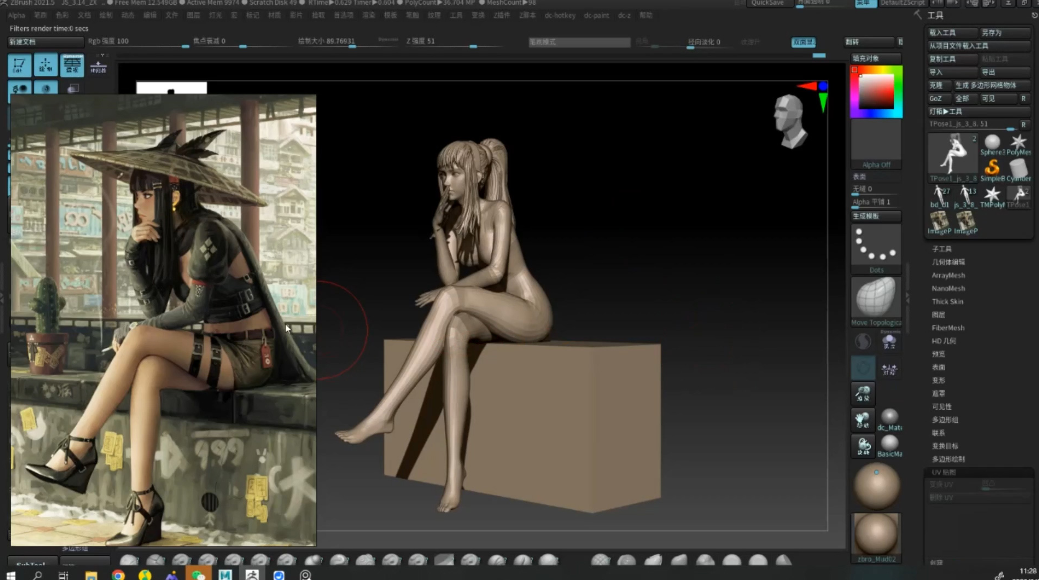1039x580 pixels.
Task: Open the dc-paint menu
Action: pyautogui.click(x=596, y=15)
